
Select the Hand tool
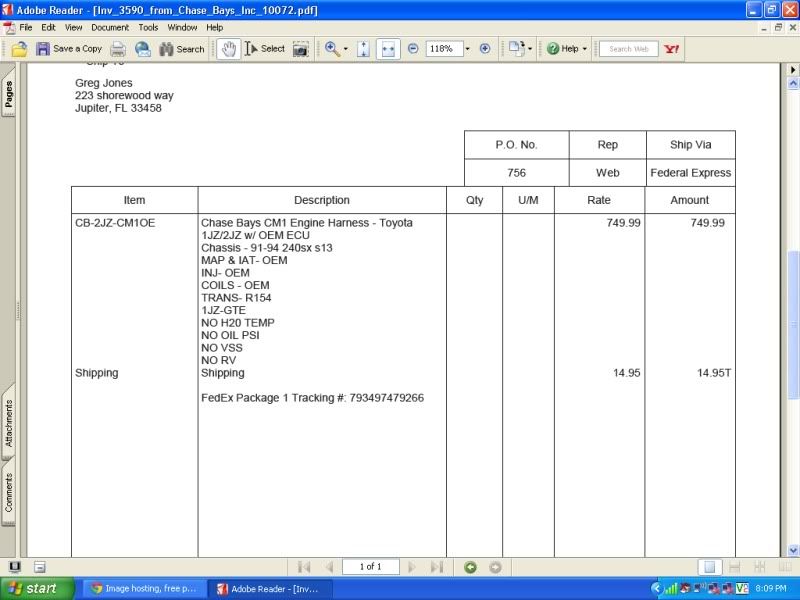tap(229, 49)
